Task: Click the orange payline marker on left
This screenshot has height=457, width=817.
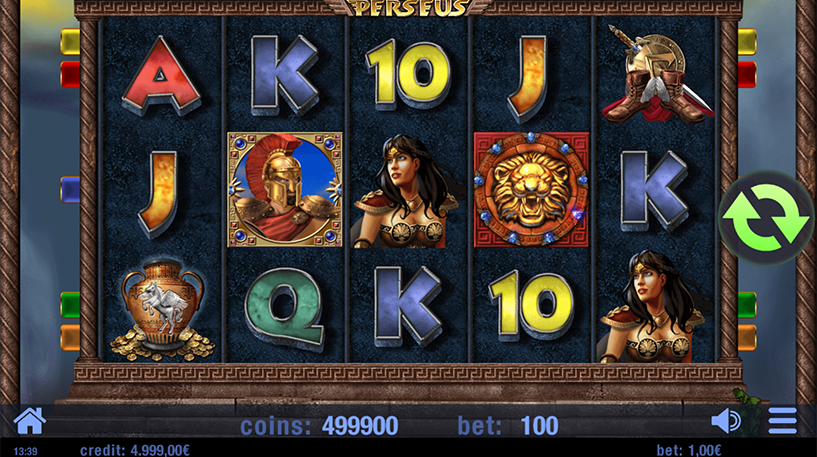Action: [x=70, y=337]
